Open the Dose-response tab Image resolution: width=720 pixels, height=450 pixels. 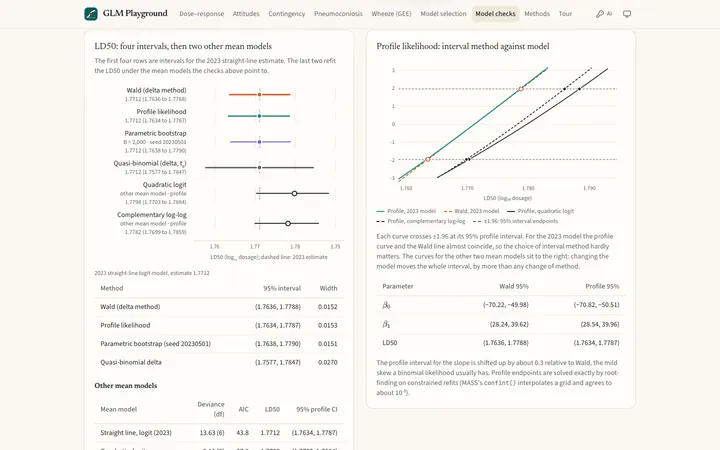point(202,14)
